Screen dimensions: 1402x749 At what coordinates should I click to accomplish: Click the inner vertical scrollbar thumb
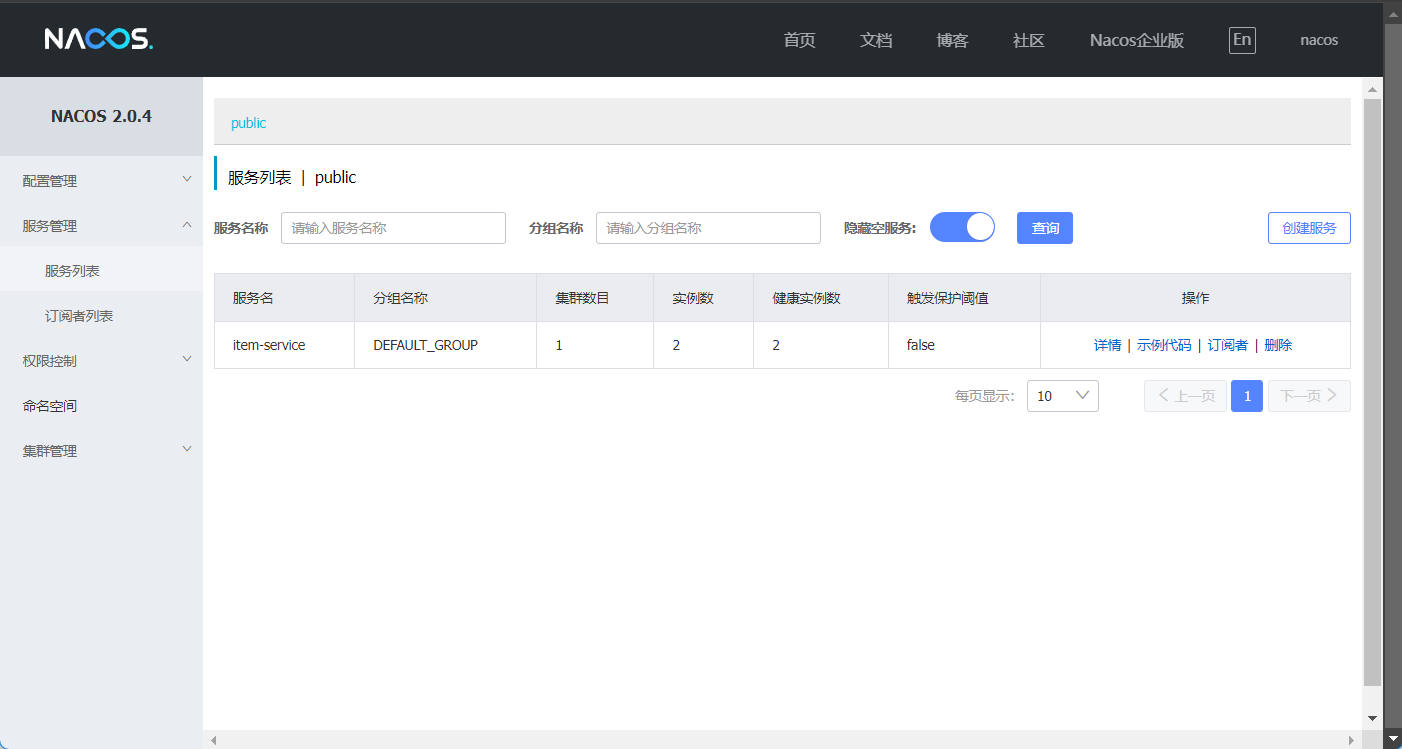click(1372, 392)
